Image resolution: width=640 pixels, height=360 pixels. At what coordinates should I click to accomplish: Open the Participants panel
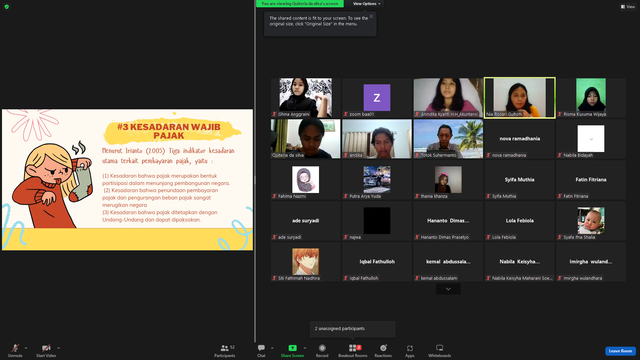pyautogui.click(x=225, y=350)
